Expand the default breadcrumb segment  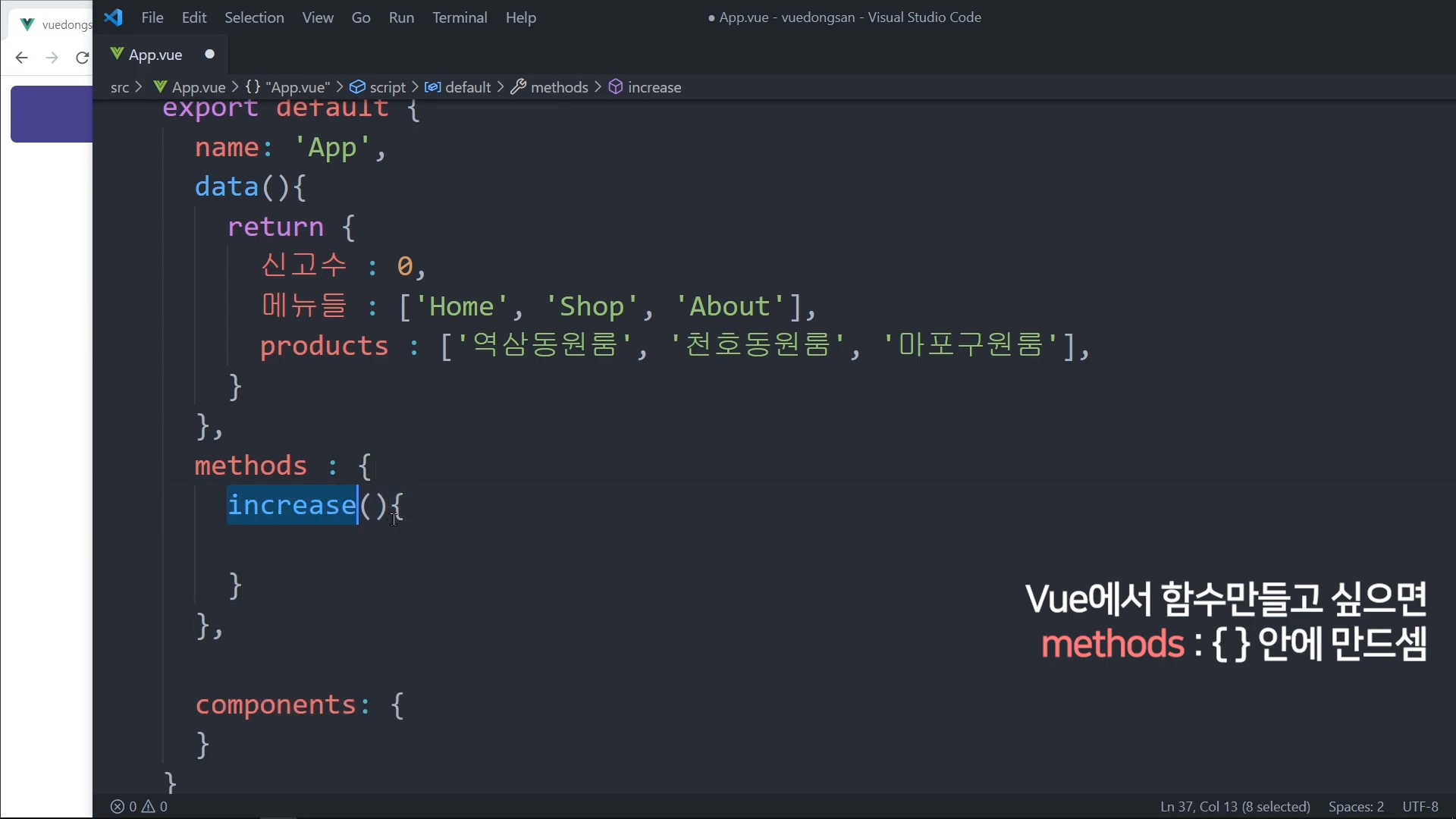[467, 87]
